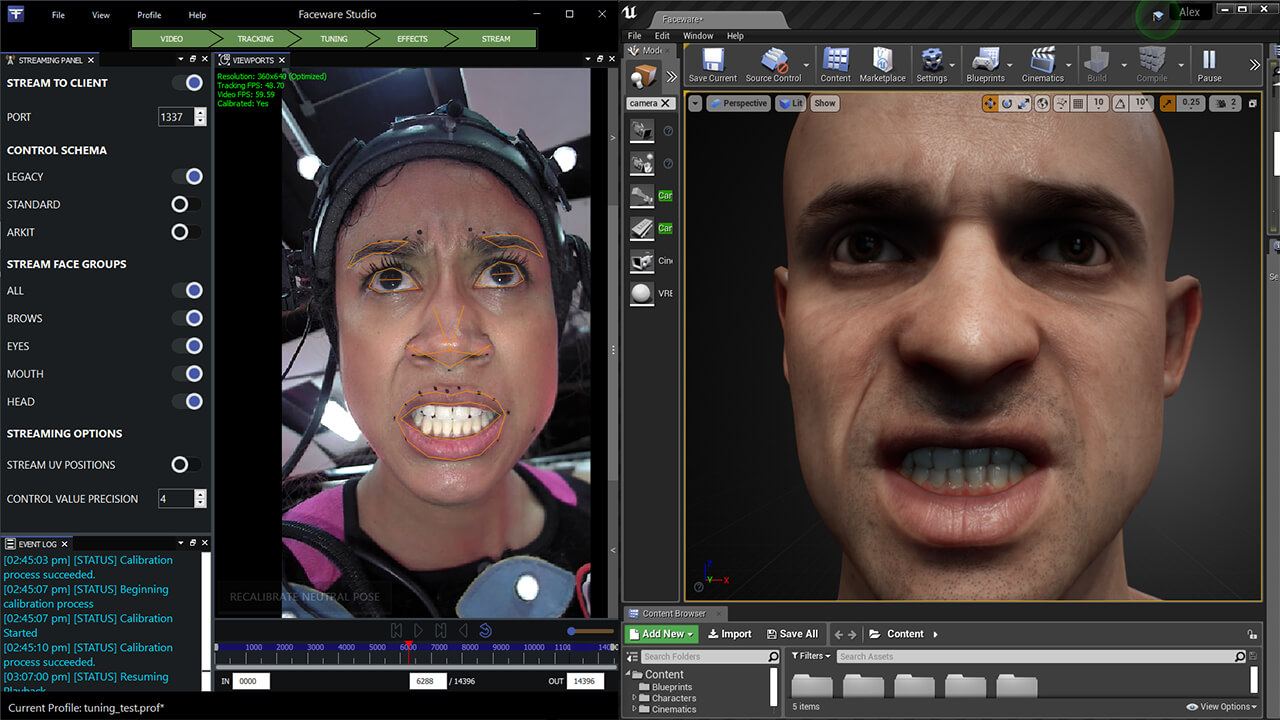This screenshot has height=720, width=1280.
Task: Open View Options dropdown
Action: click(x=1224, y=707)
